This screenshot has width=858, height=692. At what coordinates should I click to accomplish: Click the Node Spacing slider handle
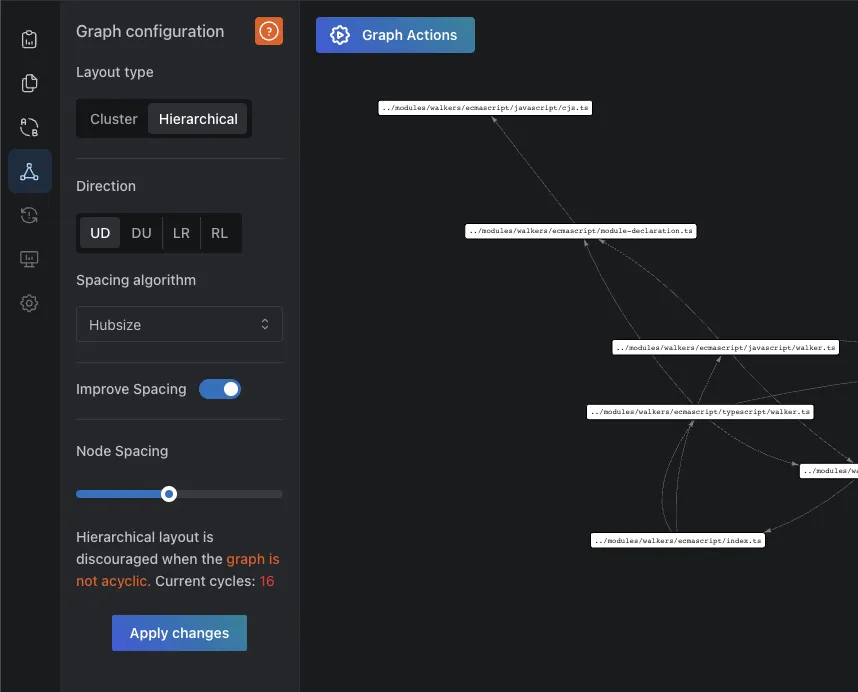coord(169,494)
